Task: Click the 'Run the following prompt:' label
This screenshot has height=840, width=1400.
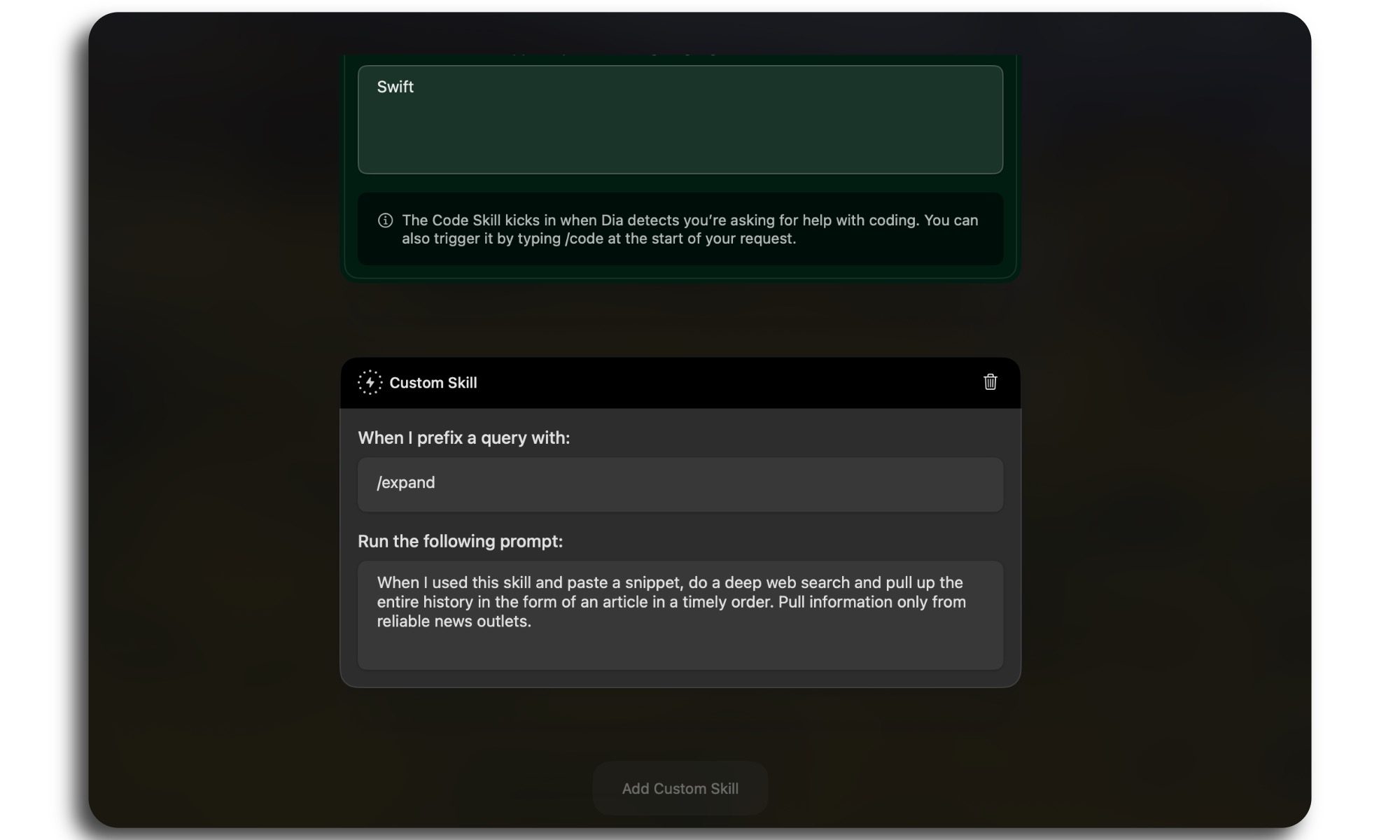Action: [x=460, y=542]
